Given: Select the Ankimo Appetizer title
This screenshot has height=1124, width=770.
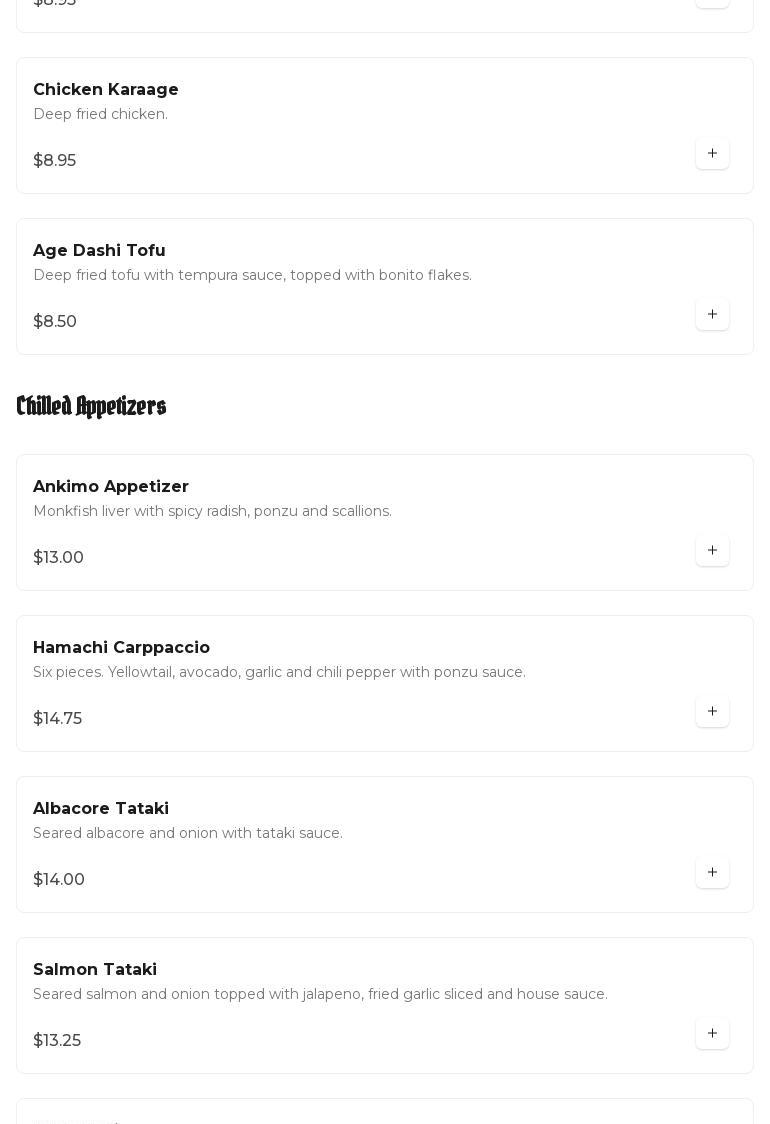Looking at the screenshot, I should tap(111, 487).
